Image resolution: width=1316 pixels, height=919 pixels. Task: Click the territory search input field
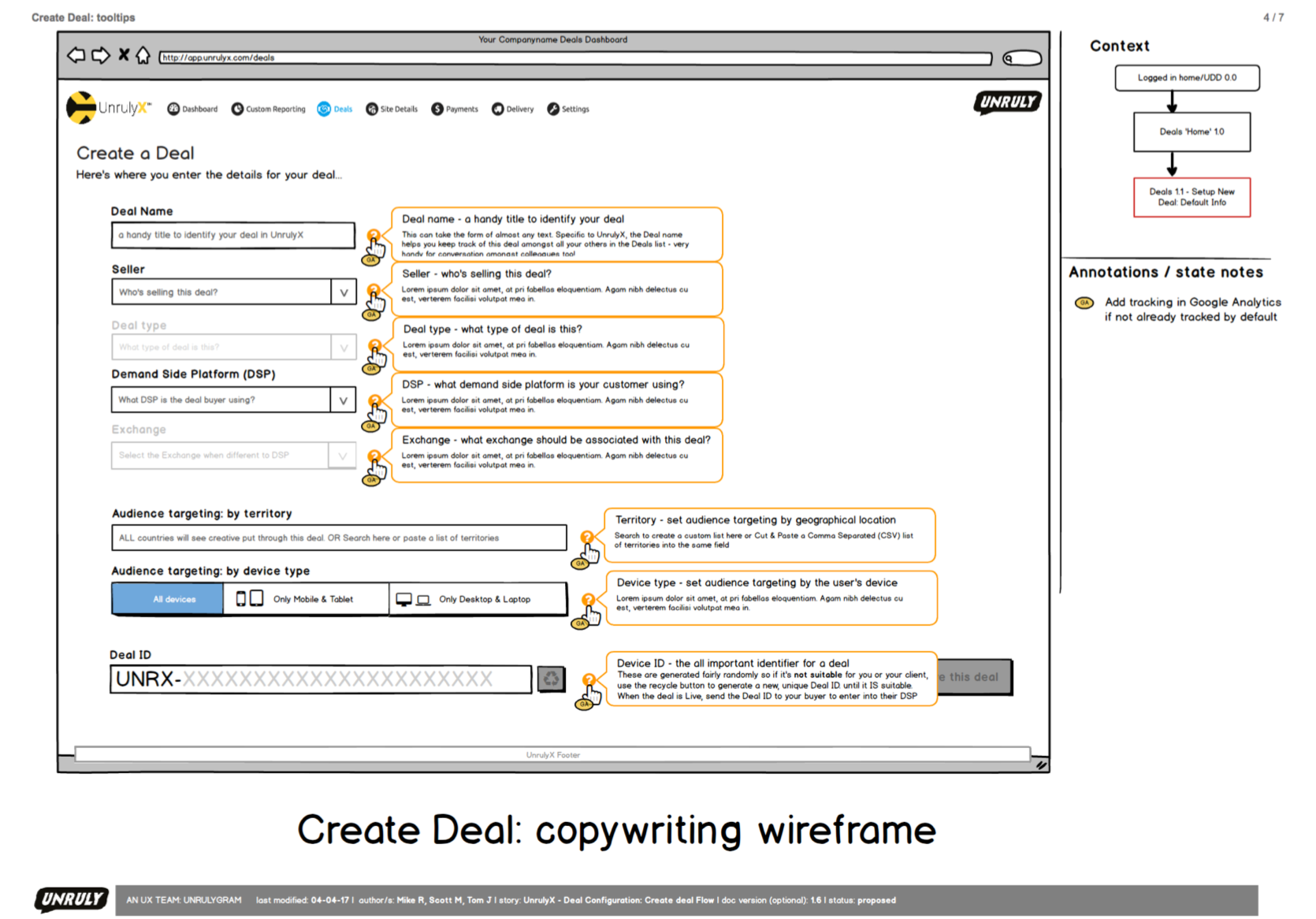tap(339, 538)
